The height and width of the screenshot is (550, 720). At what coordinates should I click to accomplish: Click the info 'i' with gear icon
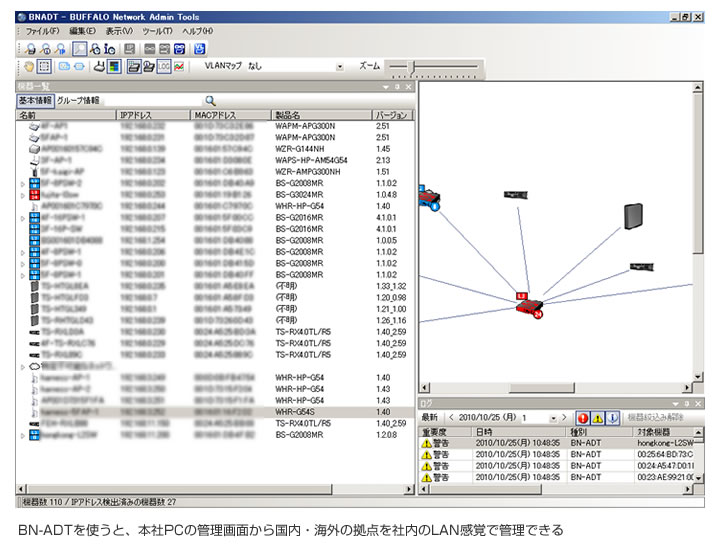110,49
